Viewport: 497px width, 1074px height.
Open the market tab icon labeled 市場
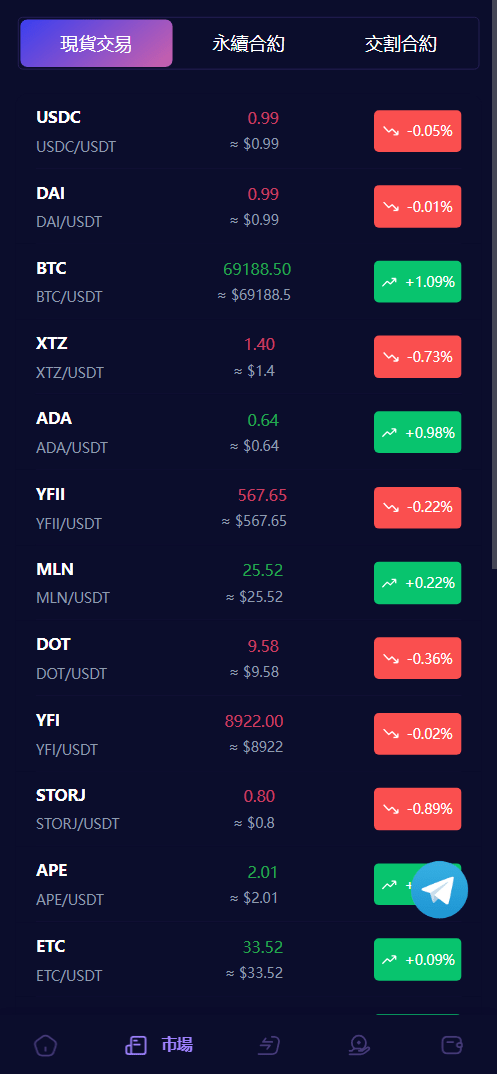tap(159, 1045)
